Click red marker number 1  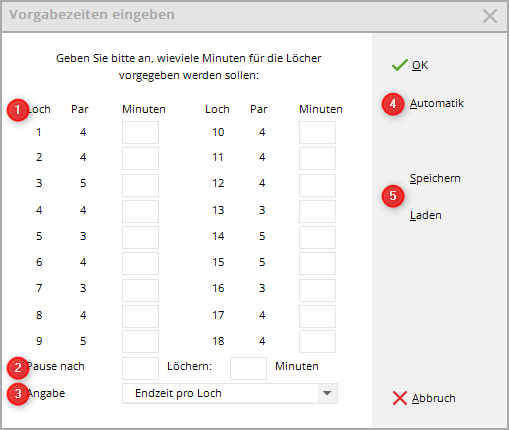click(18, 110)
